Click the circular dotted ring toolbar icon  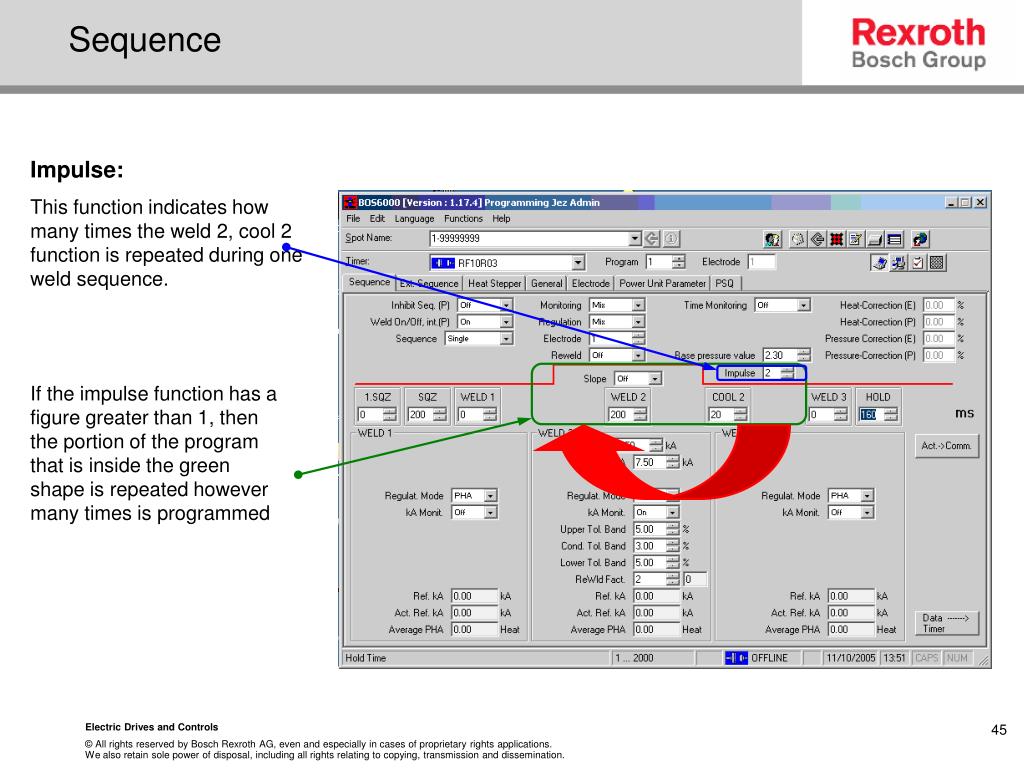[797, 240]
